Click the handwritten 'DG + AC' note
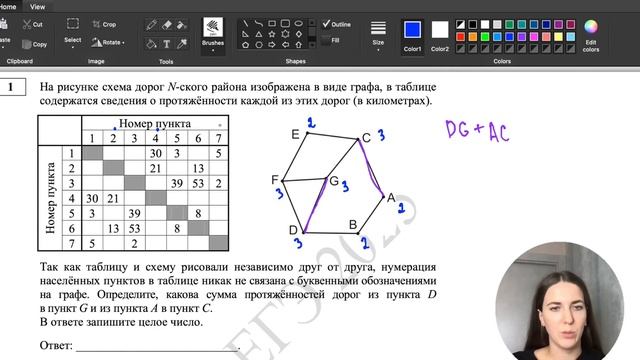640x360 pixels. (477, 131)
